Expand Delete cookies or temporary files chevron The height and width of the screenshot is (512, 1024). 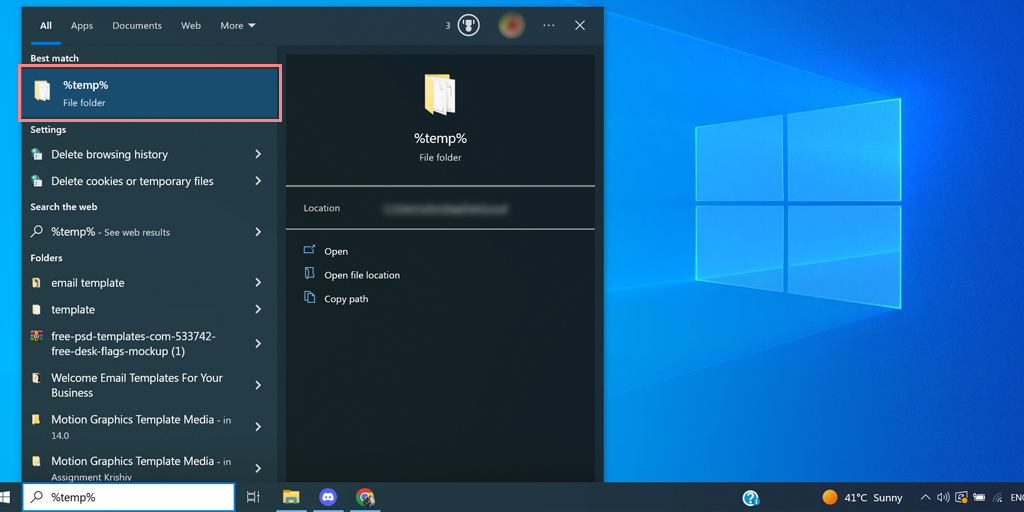pyautogui.click(x=258, y=181)
